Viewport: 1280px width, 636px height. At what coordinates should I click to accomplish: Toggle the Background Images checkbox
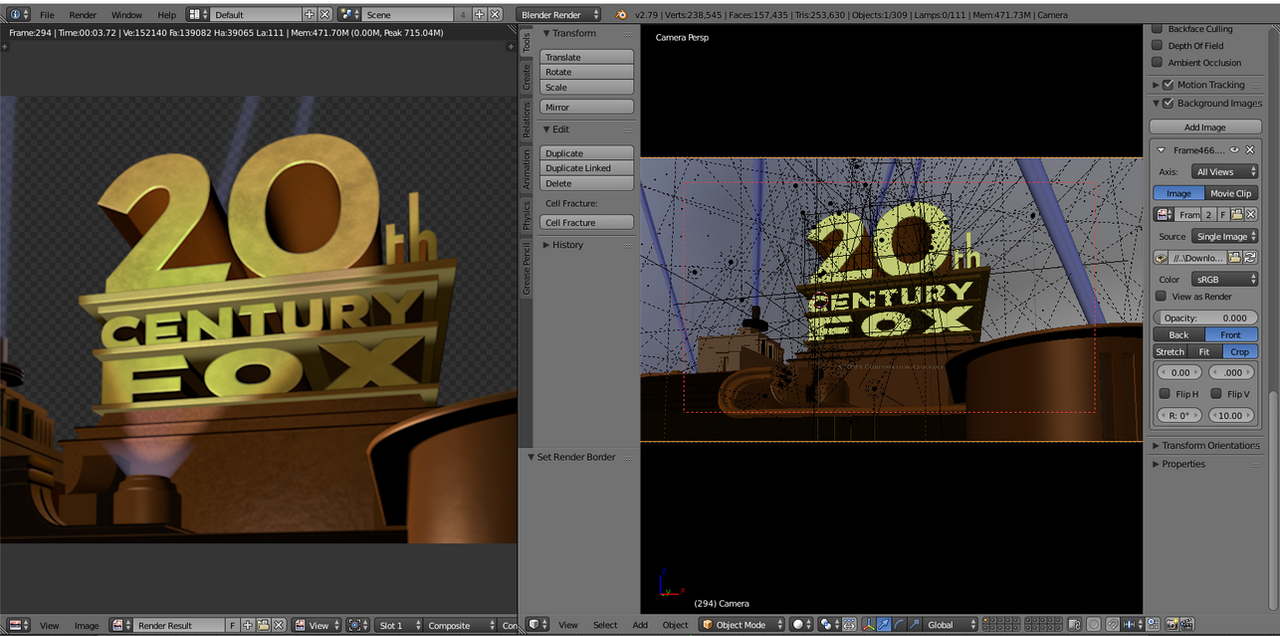[1168, 103]
